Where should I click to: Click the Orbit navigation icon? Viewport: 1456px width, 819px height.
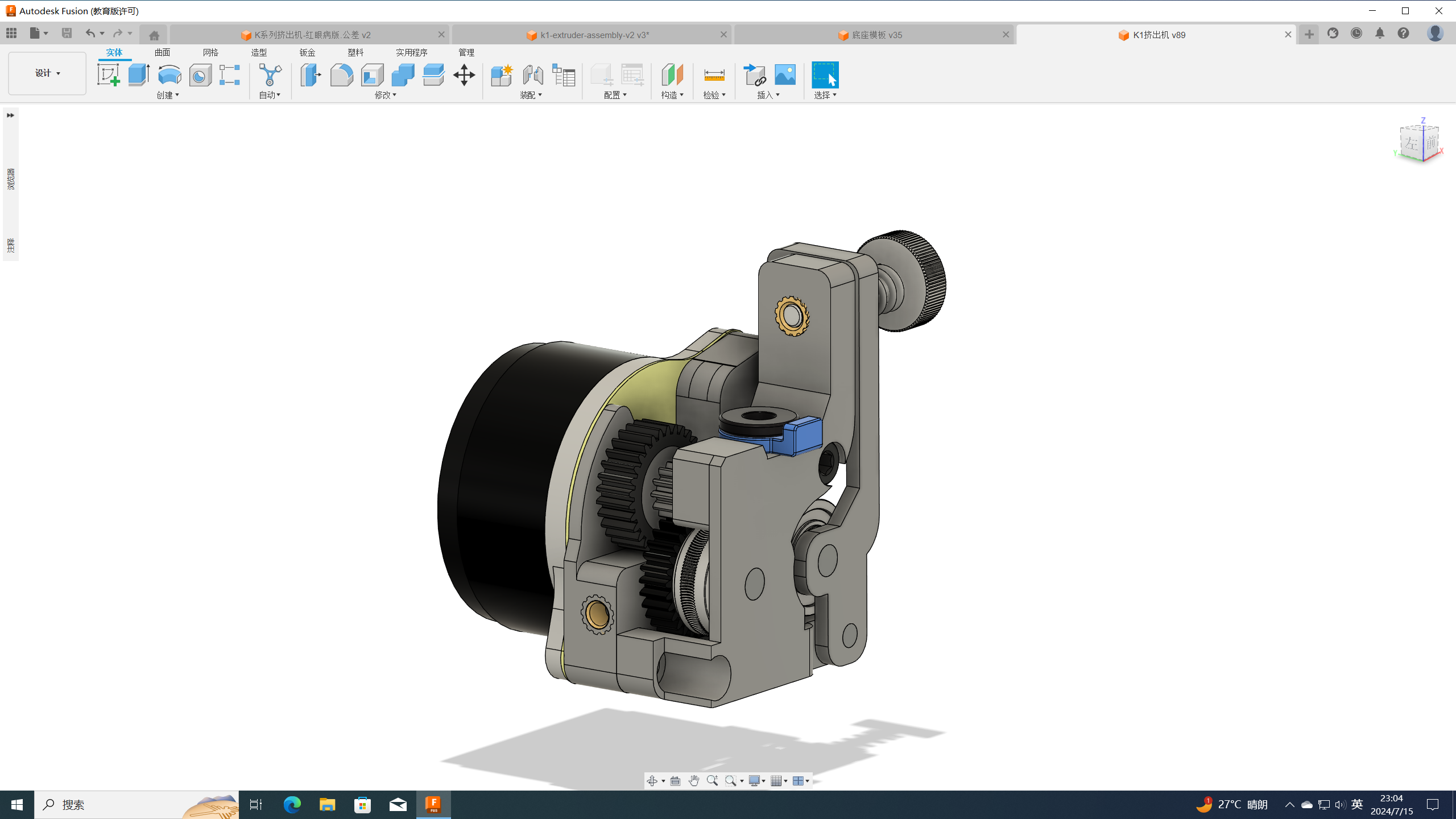652,781
